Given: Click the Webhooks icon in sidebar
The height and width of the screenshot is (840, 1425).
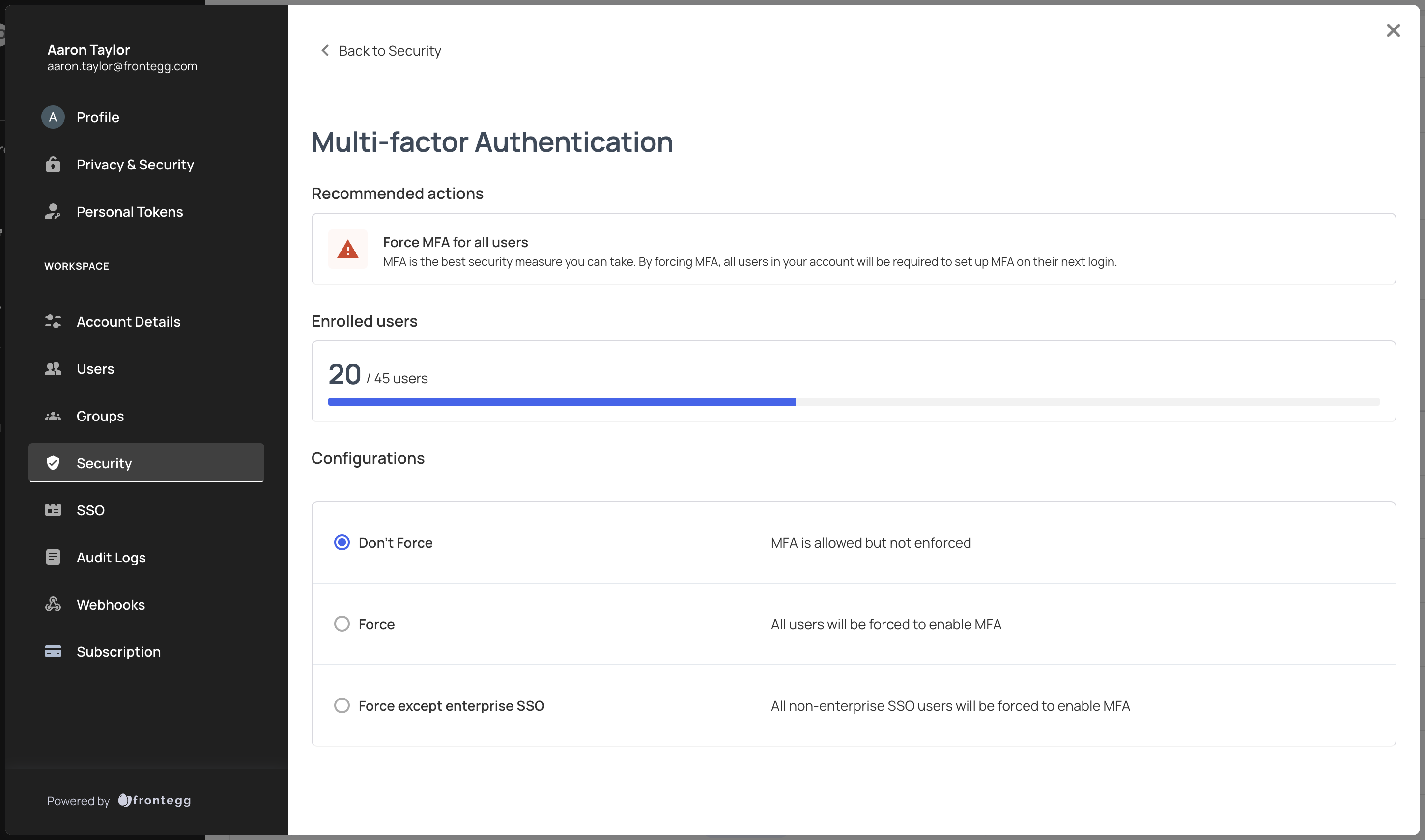Looking at the screenshot, I should click(x=53, y=605).
